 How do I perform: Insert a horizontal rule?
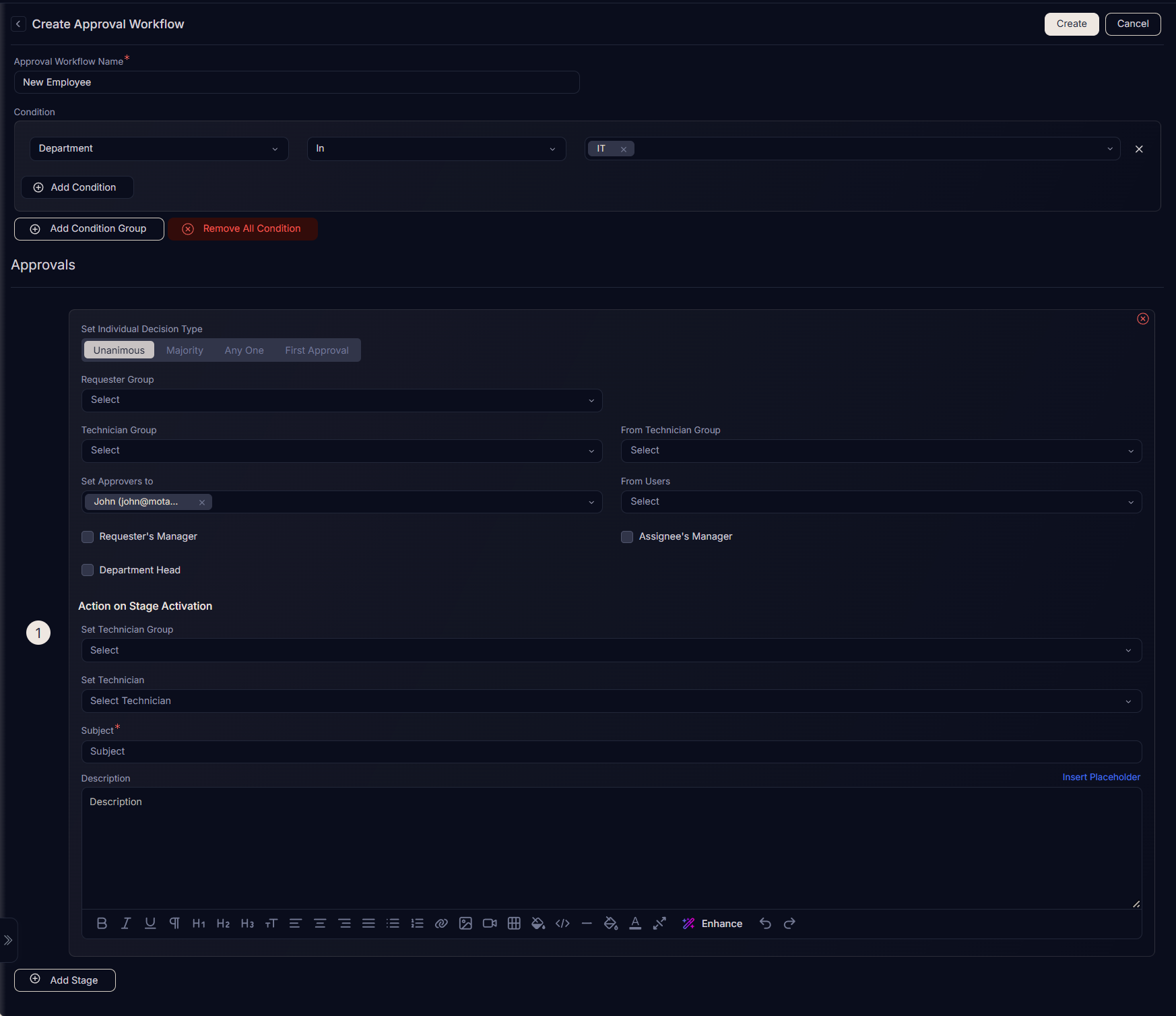587,924
